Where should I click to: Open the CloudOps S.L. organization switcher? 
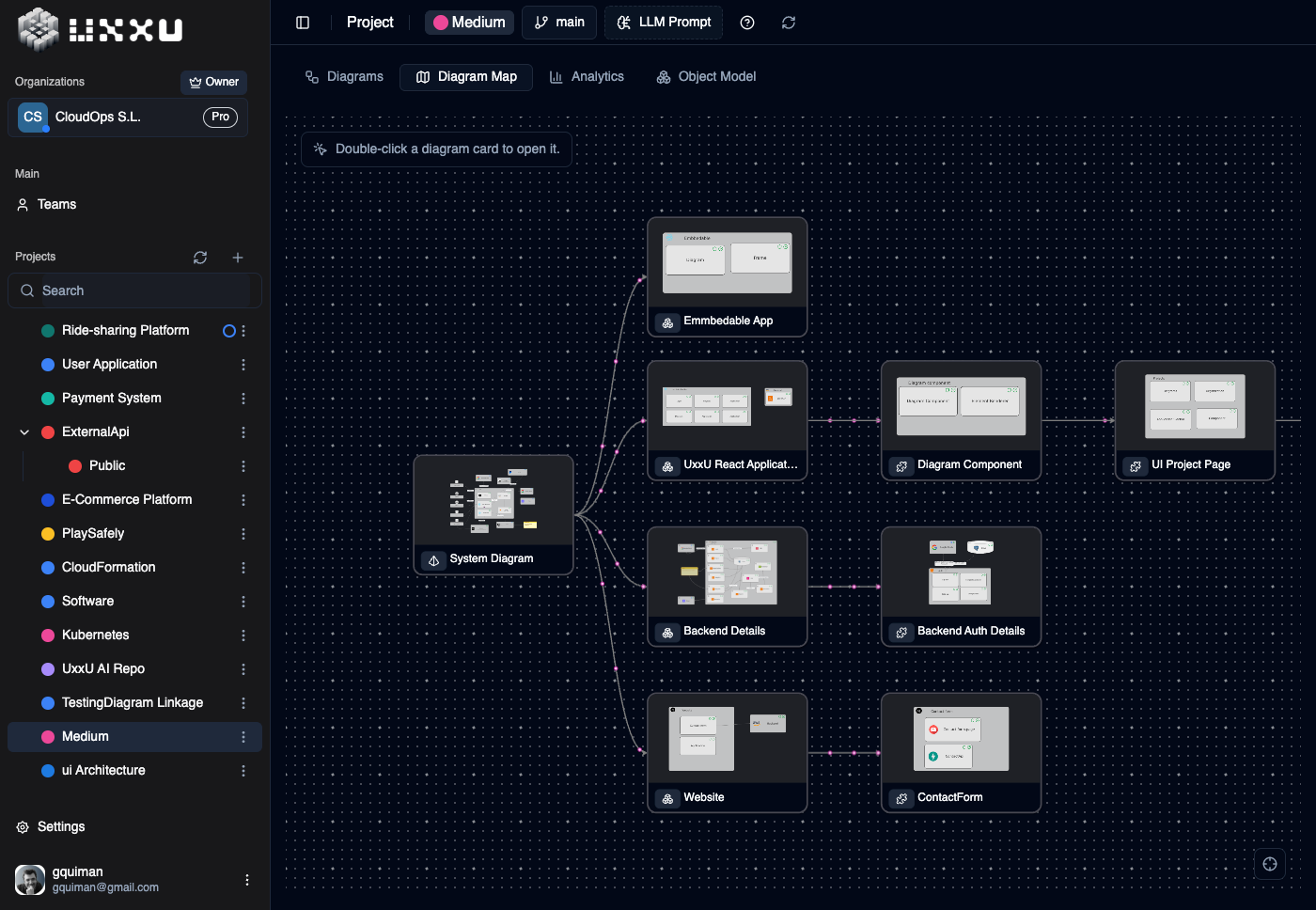click(x=128, y=118)
